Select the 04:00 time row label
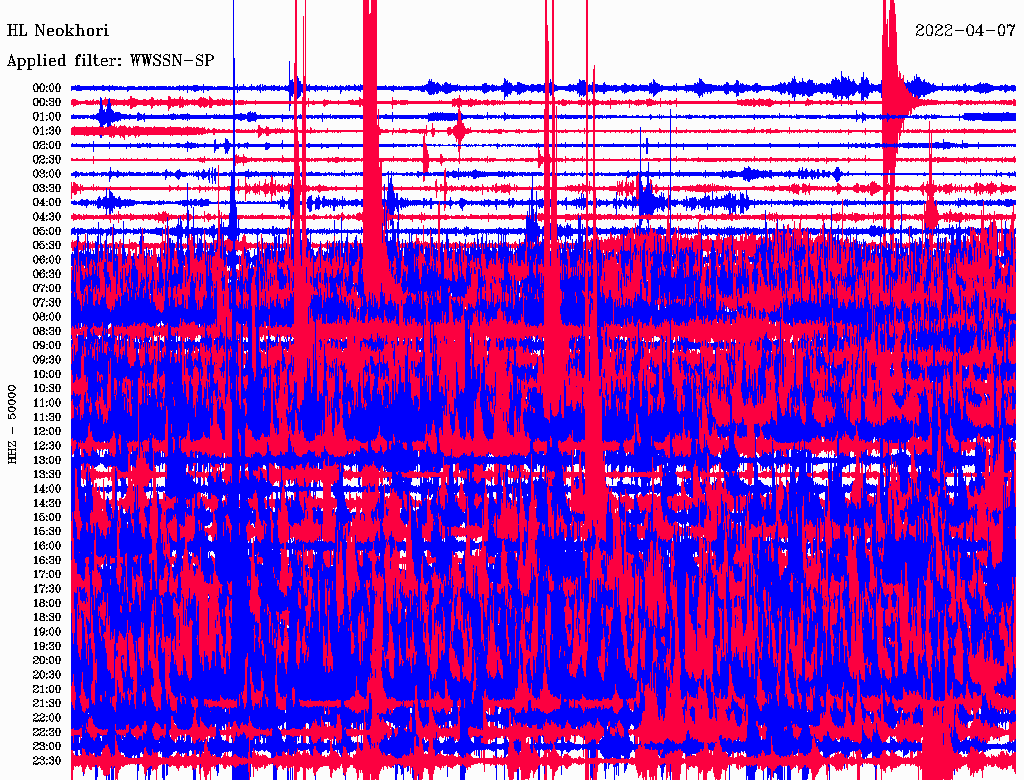 click(47, 203)
